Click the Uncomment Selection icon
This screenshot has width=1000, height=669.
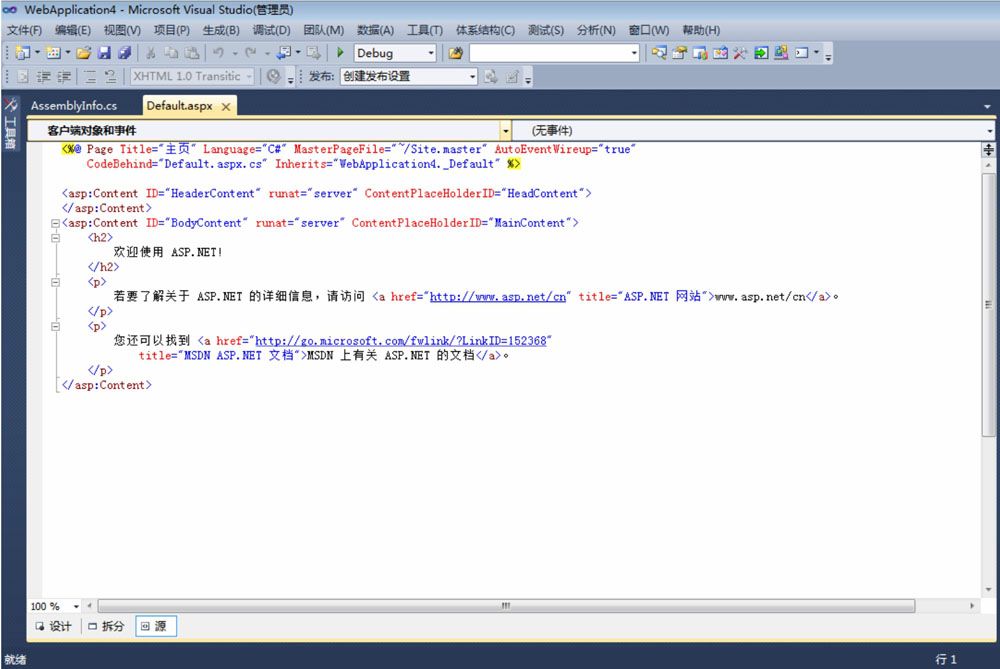tap(110, 77)
